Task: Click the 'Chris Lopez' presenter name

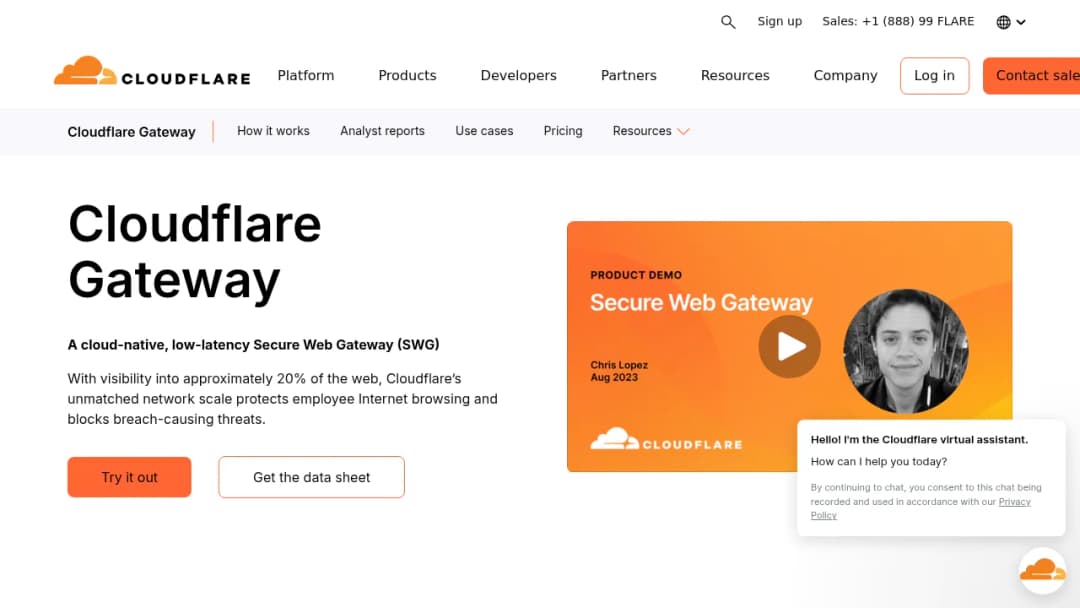Action: point(619,365)
